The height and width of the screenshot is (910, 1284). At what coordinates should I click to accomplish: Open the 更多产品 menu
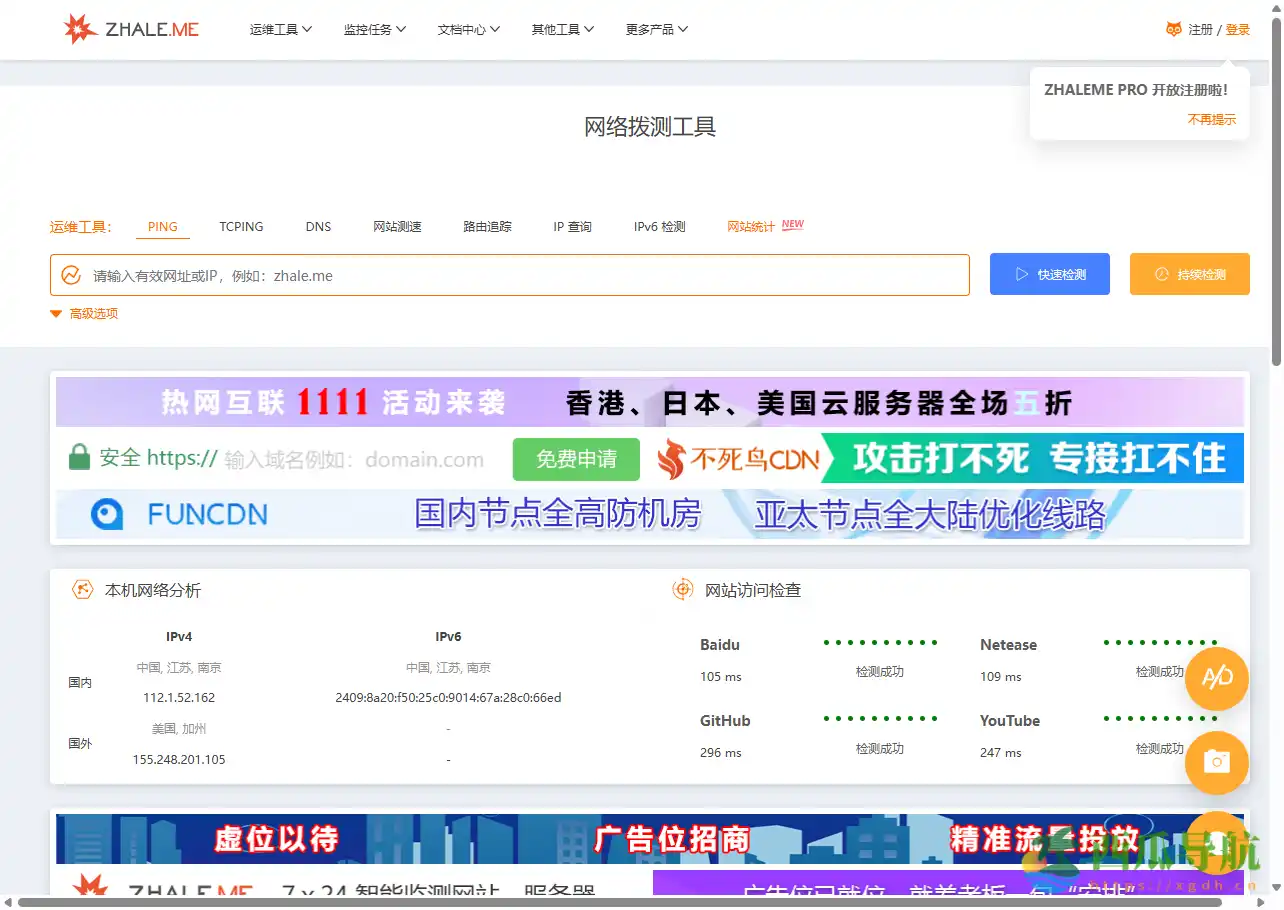656,29
